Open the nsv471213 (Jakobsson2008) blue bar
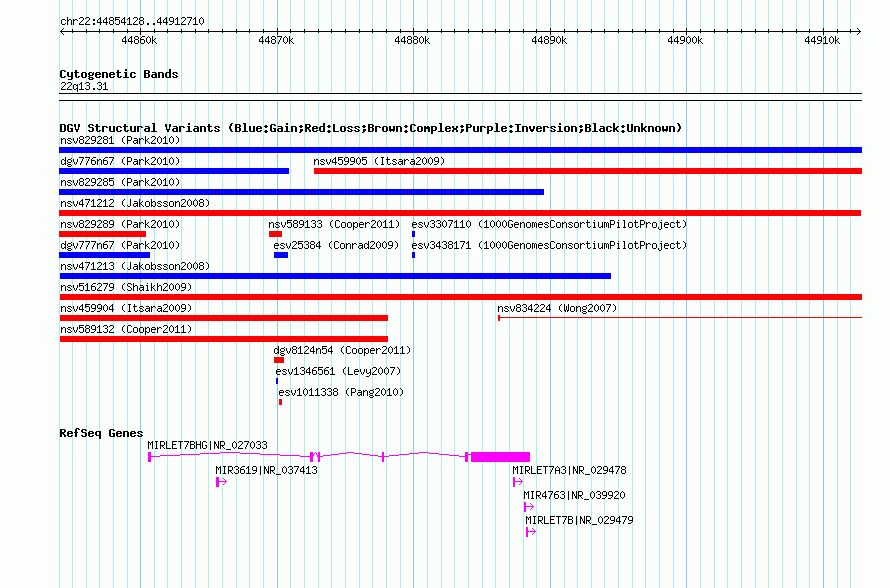 [335, 276]
